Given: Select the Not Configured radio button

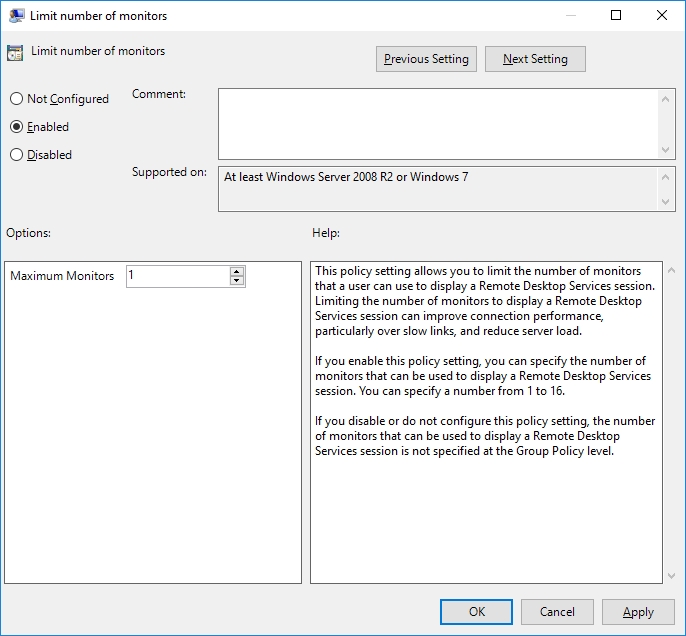Looking at the screenshot, I should click(x=16, y=99).
